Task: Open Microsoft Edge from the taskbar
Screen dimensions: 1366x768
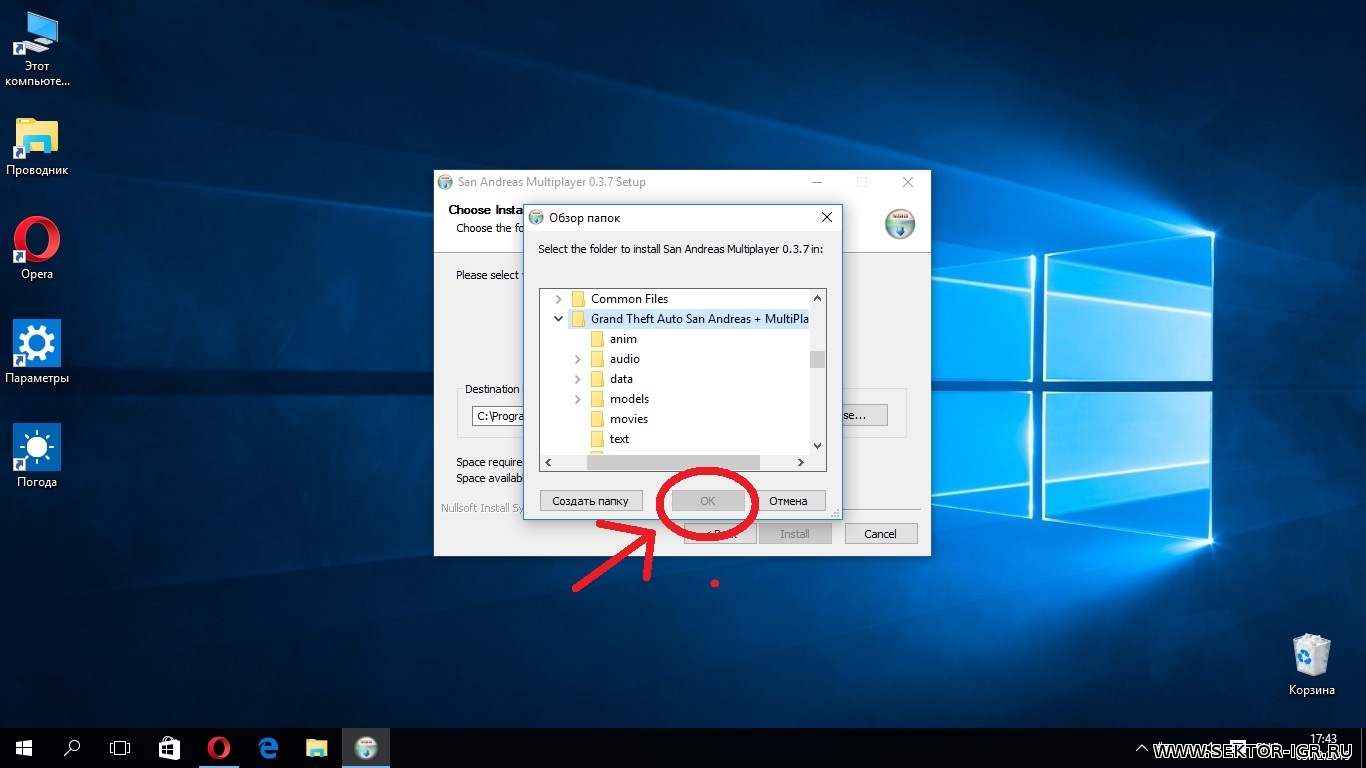Action: 267,747
